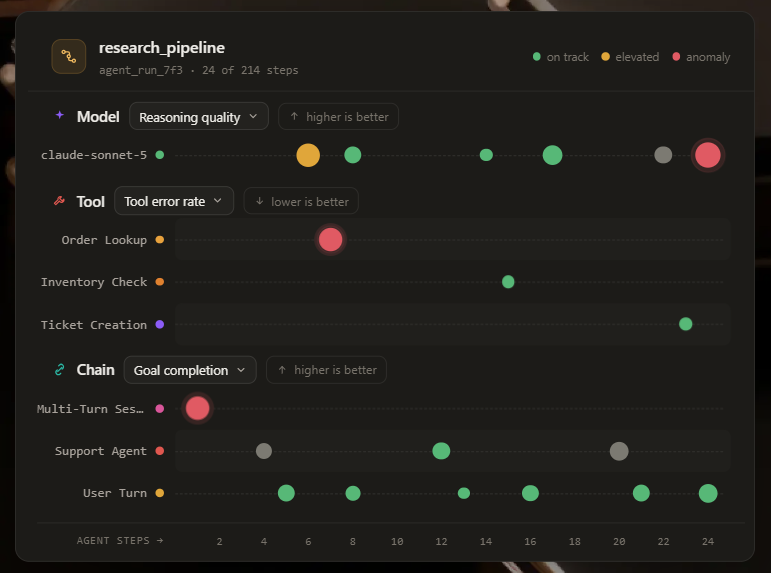Screen dimensions: 771x573
Task: Click Multi-Turn Session red anomaly marker
Action: tap(197, 408)
